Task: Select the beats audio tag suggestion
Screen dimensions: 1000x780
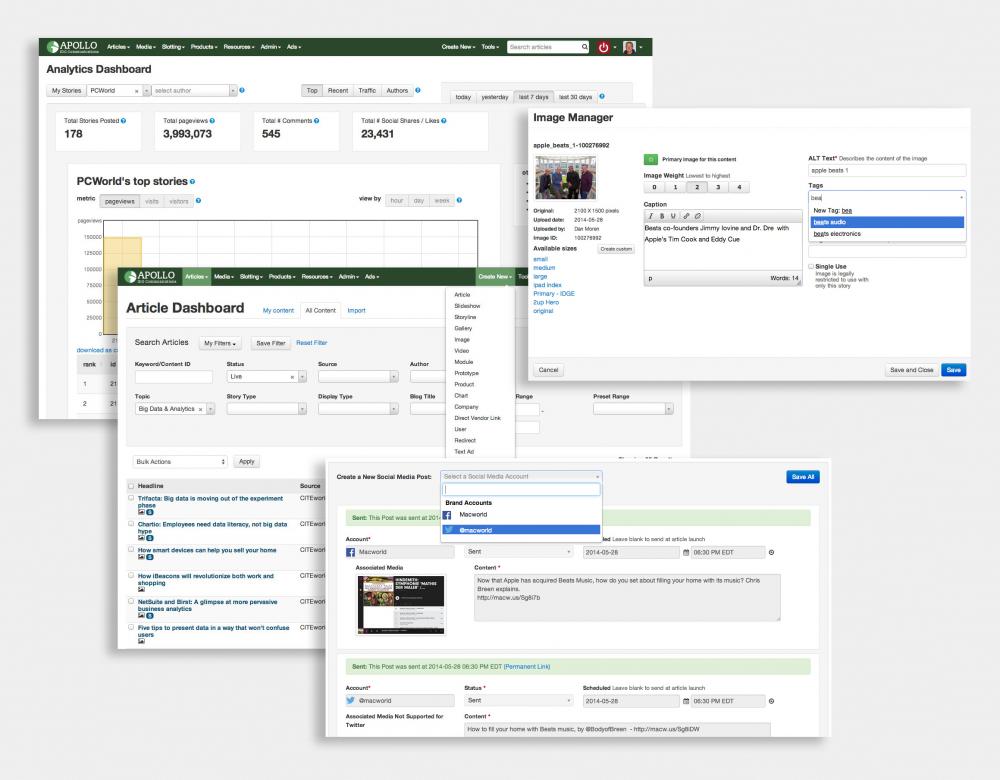Action: coord(886,222)
